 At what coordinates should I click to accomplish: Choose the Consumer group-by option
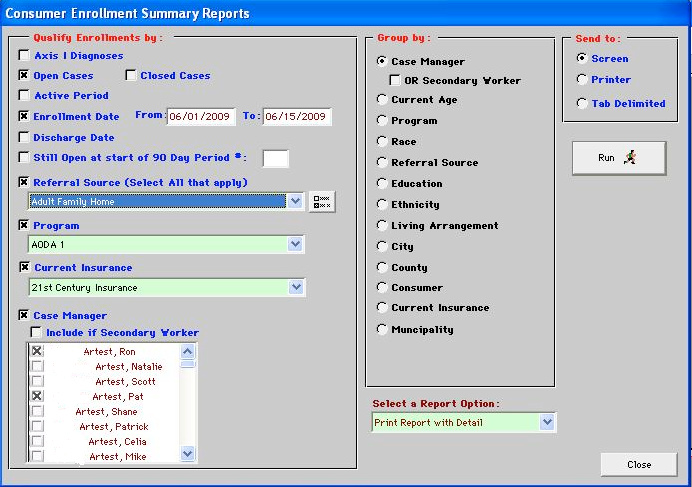pyautogui.click(x=382, y=287)
